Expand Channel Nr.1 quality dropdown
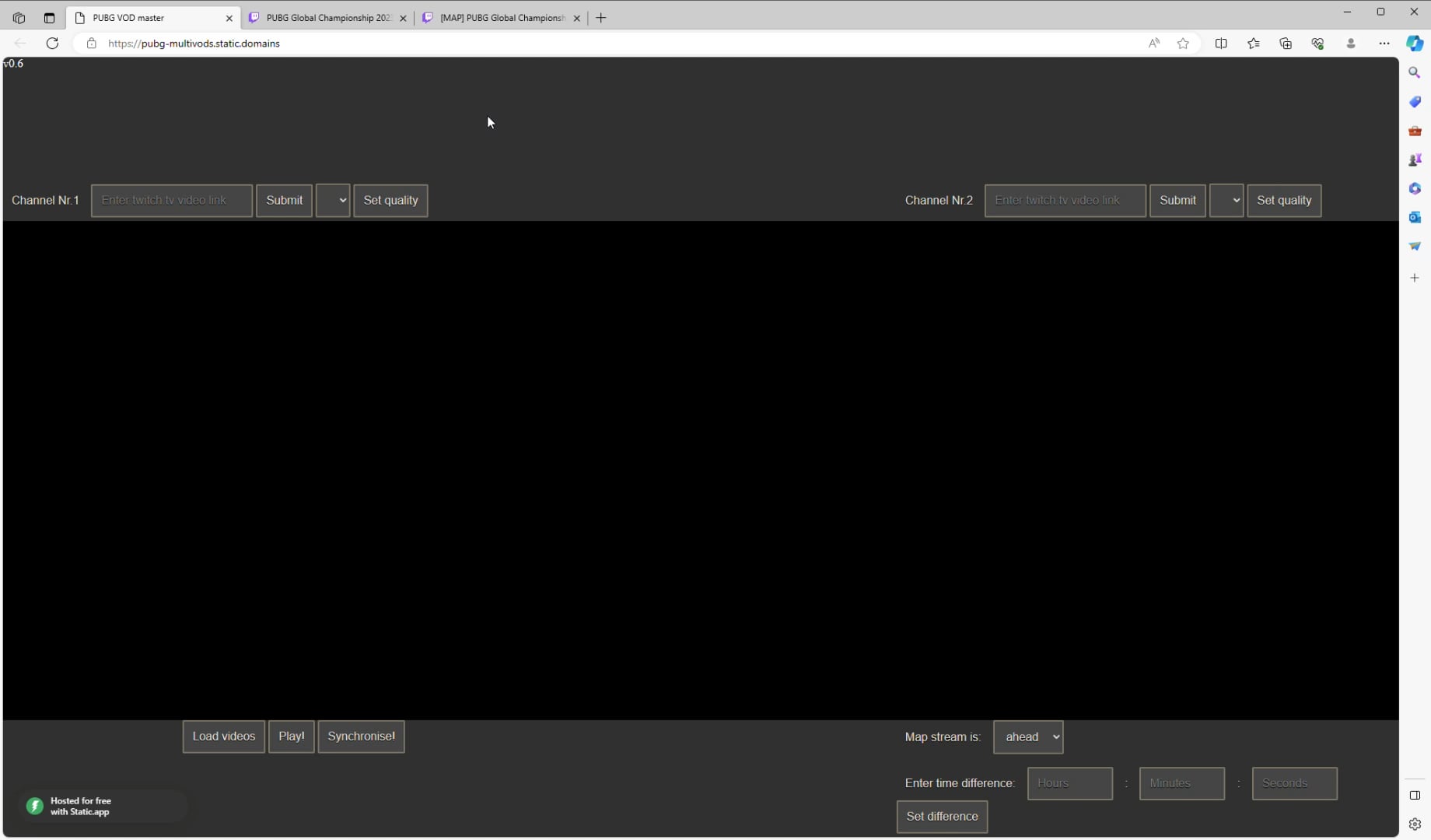1431x840 pixels. pyautogui.click(x=333, y=201)
